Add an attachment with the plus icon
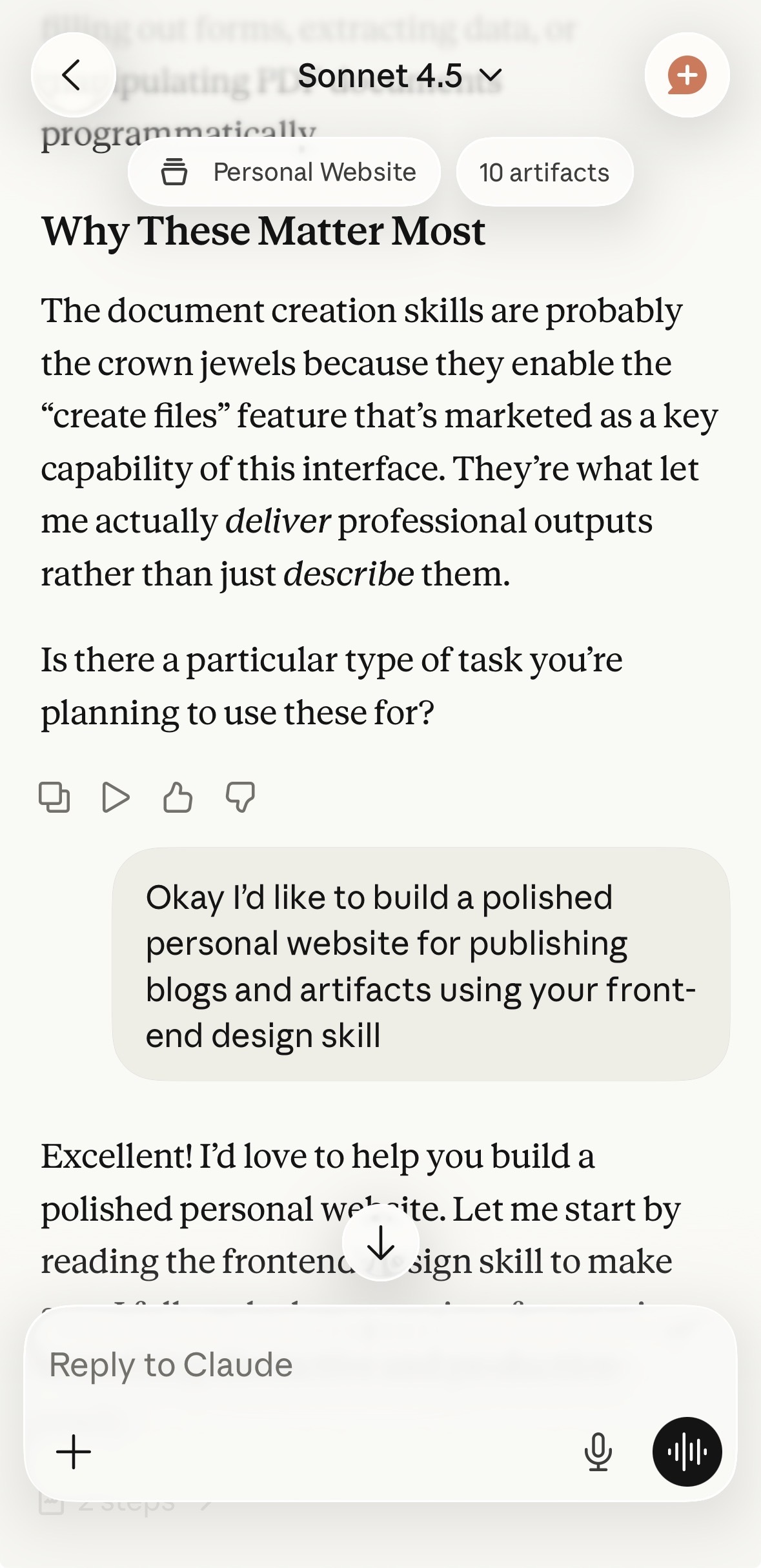 (x=74, y=1452)
